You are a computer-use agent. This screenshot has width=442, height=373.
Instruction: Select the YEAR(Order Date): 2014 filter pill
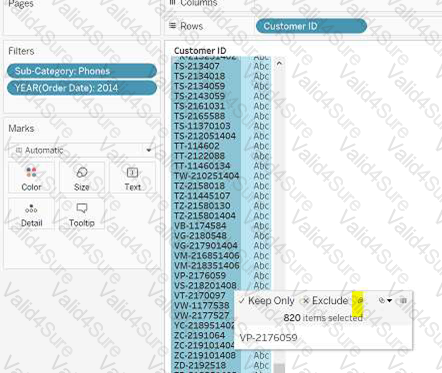(82, 88)
